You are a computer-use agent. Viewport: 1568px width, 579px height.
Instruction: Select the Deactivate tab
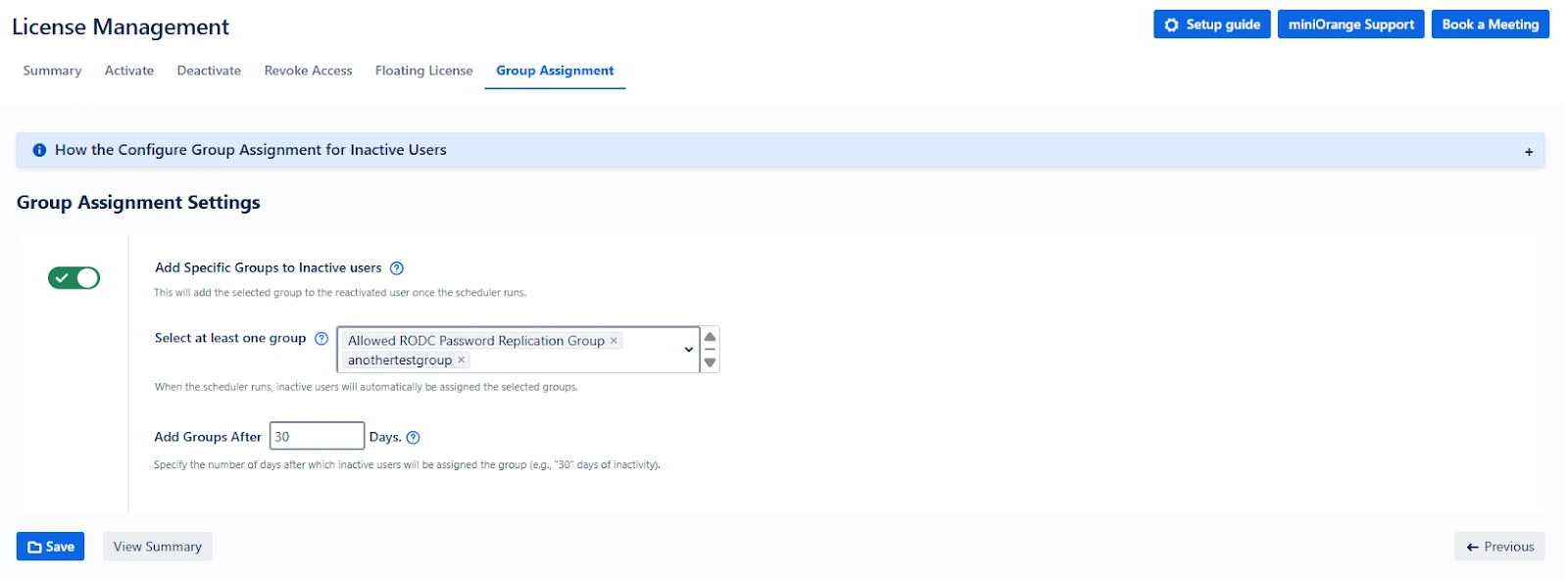coord(209,71)
